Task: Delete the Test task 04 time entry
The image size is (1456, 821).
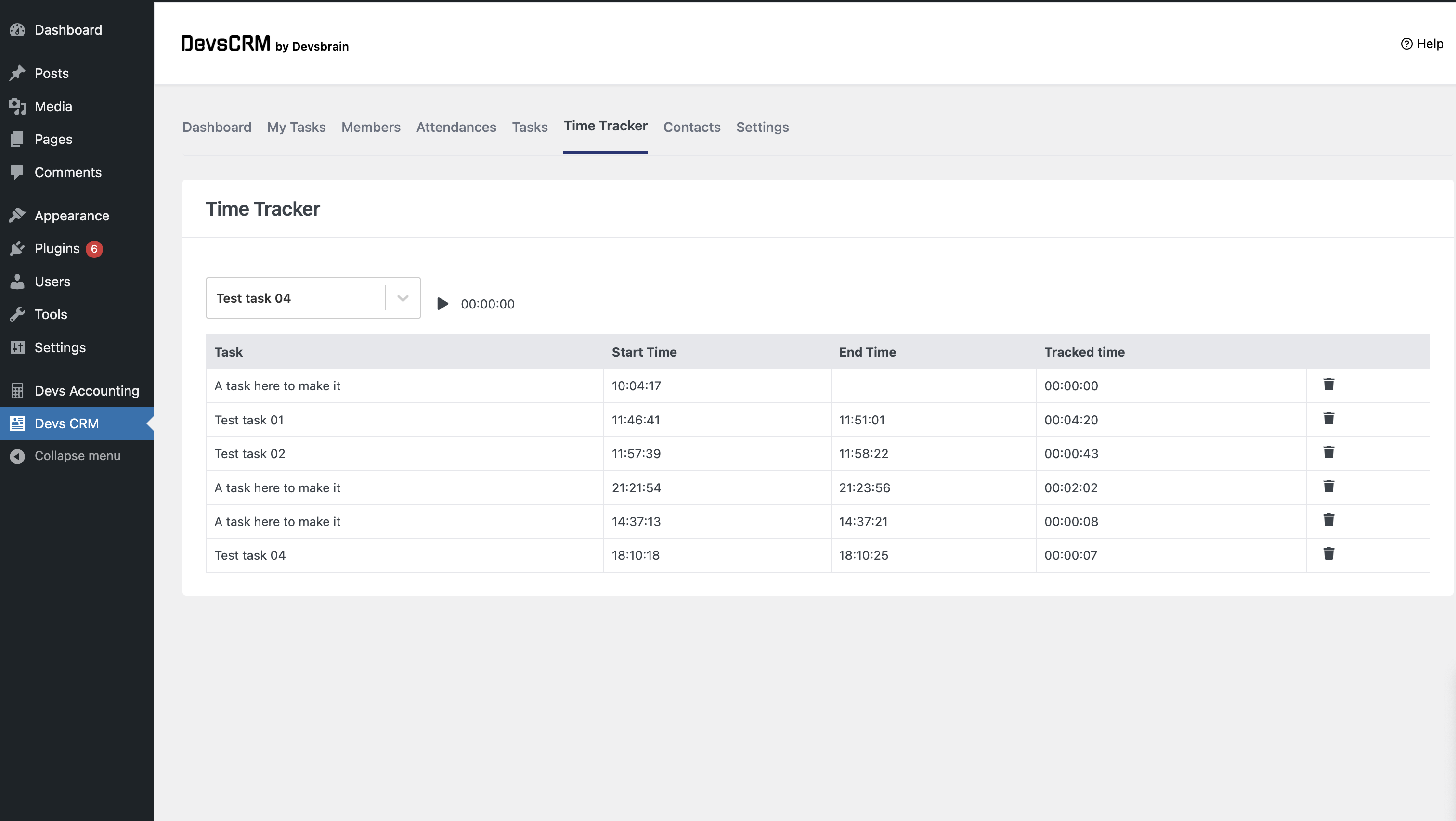Action: pyautogui.click(x=1328, y=554)
